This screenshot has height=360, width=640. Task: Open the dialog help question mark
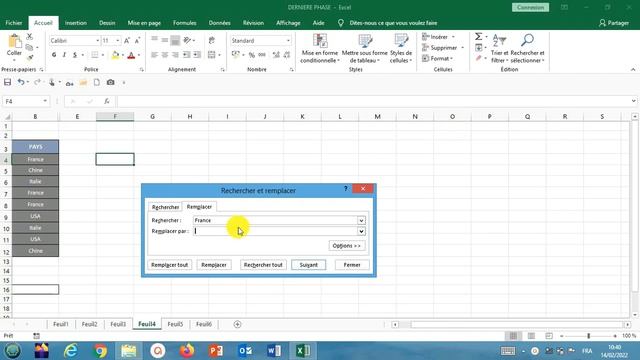click(346, 189)
